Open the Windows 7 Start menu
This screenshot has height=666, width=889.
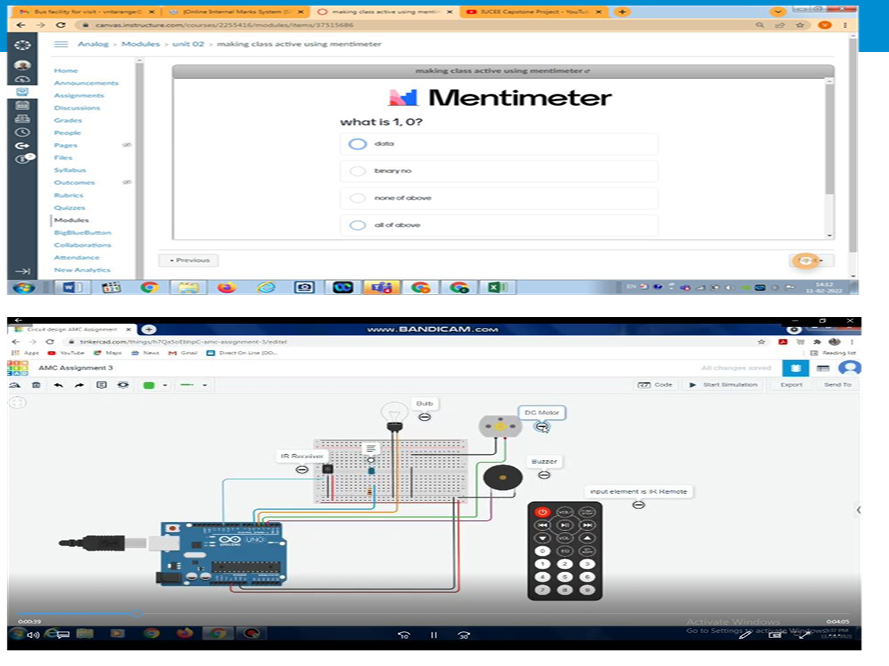(23, 287)
